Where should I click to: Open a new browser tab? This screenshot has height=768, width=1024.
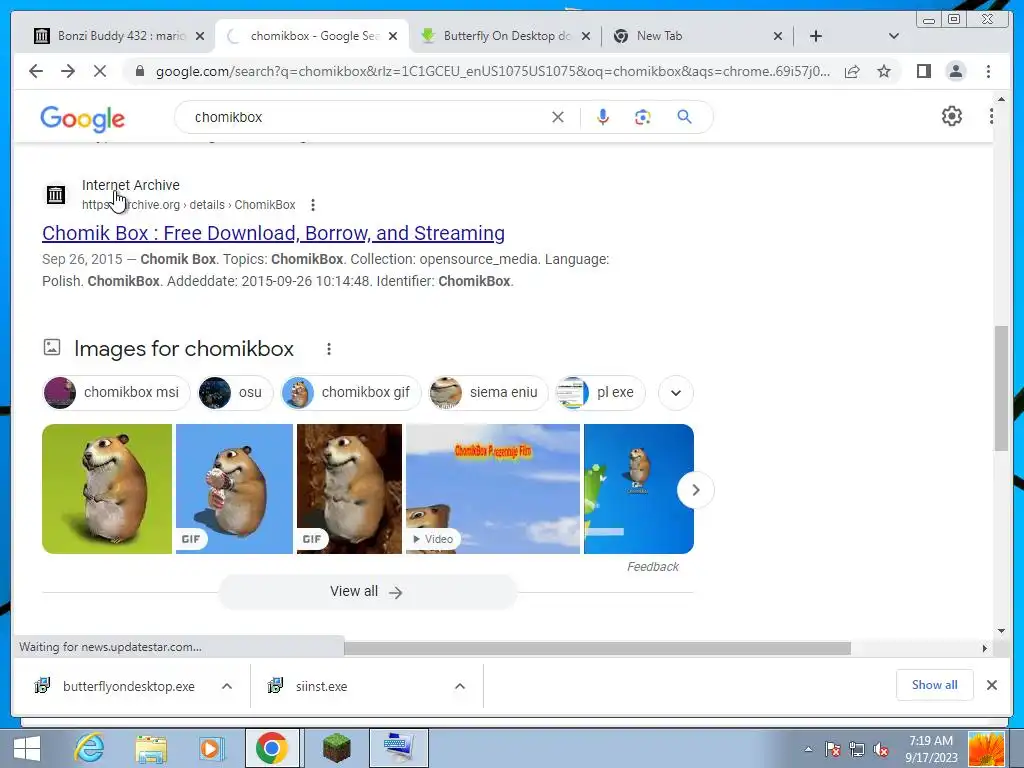816,36
